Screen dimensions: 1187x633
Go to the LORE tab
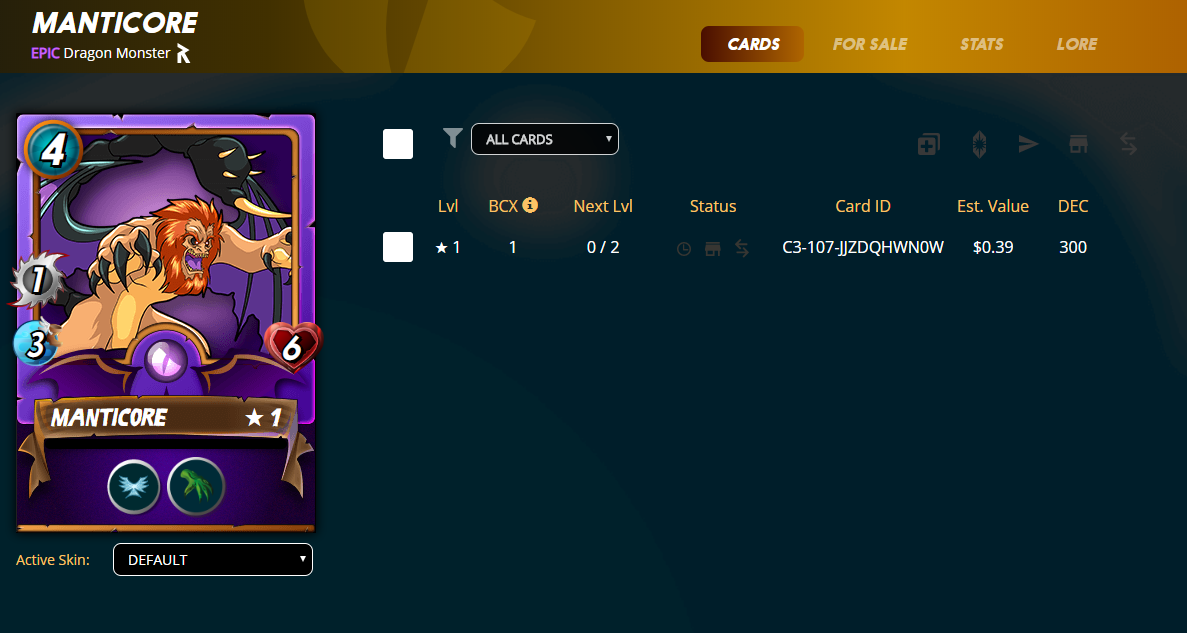point(1076,44)
